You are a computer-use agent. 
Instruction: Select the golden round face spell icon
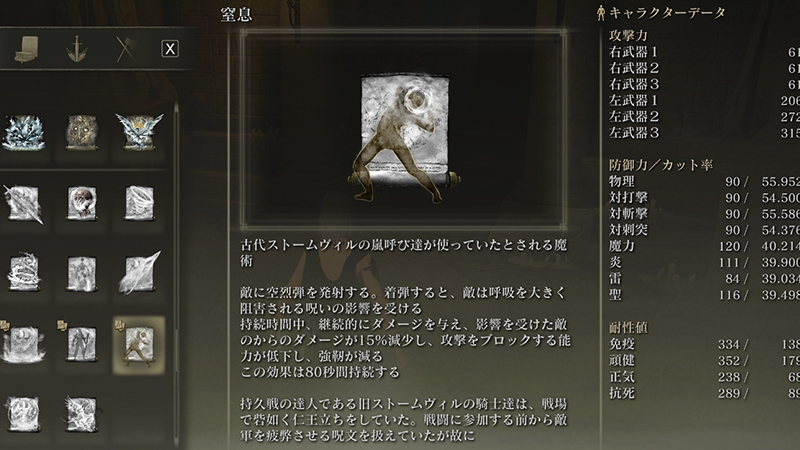(82, 133)
